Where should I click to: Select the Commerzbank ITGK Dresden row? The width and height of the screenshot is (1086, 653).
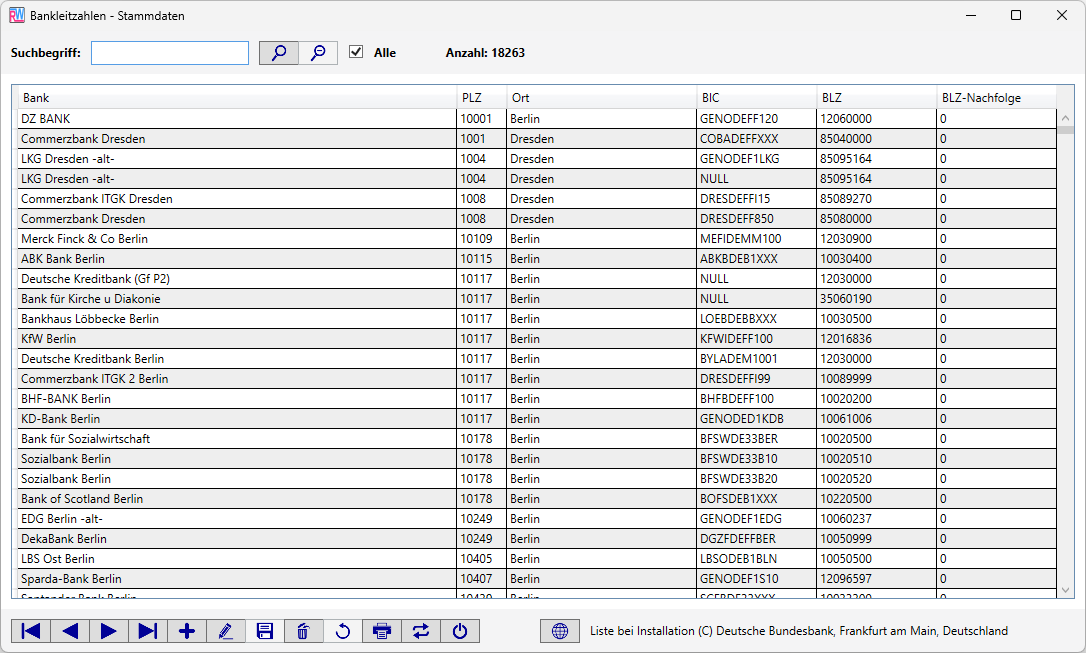pyautogui.click(x=537, y=199)
